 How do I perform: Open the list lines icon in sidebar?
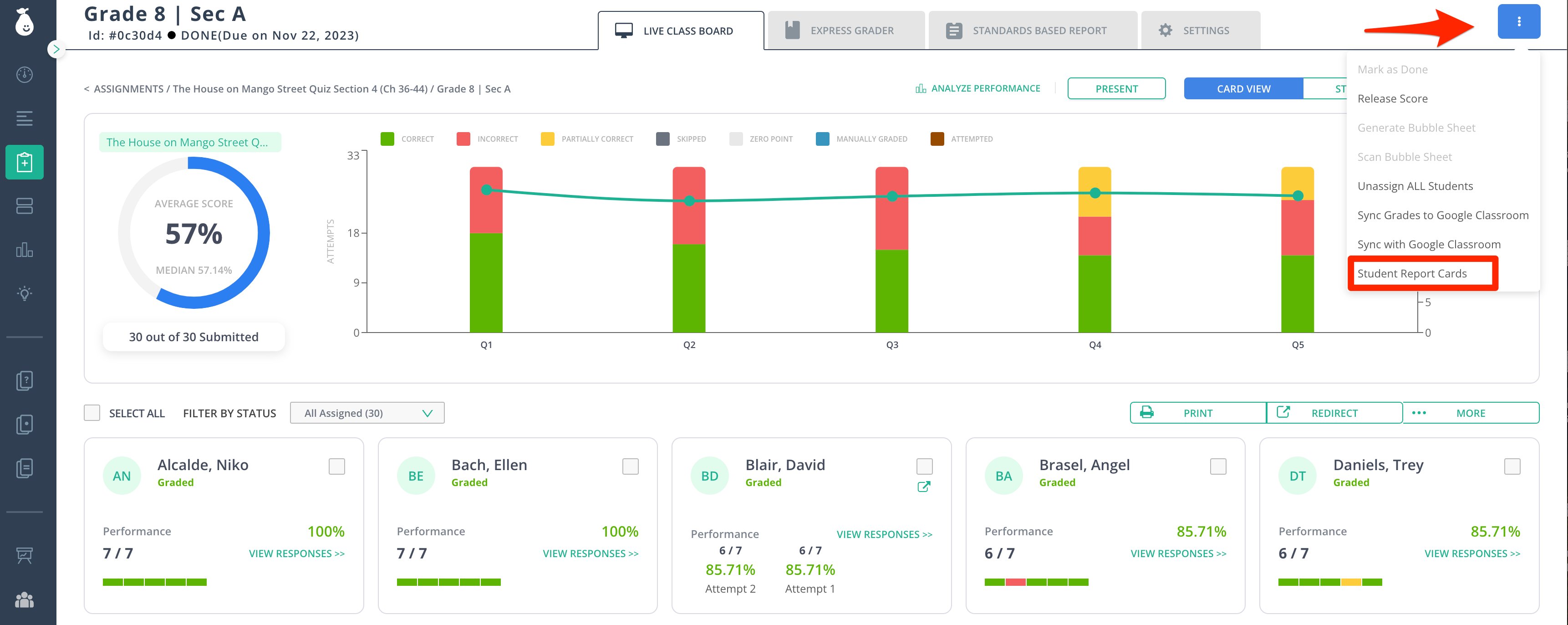click(x=24, y=118)
